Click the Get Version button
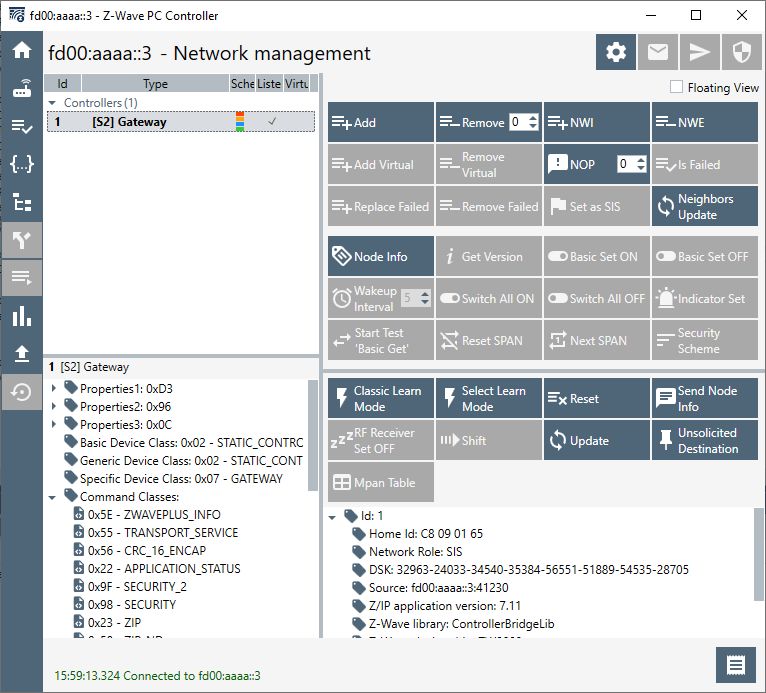 pyautogui.click(x=489, y=256)
